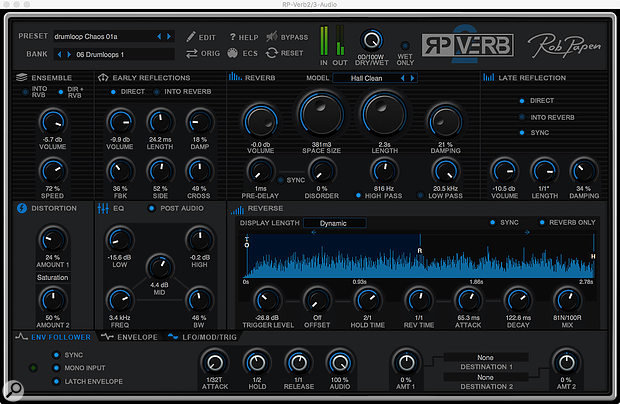
Task: Click the Reset circular arrows icon
Action: pos(272,53)
